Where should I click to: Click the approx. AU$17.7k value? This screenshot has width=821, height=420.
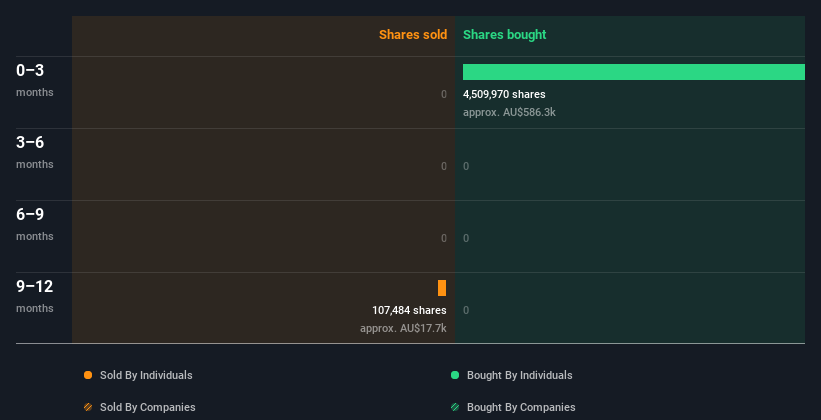[x=403, y=329]
